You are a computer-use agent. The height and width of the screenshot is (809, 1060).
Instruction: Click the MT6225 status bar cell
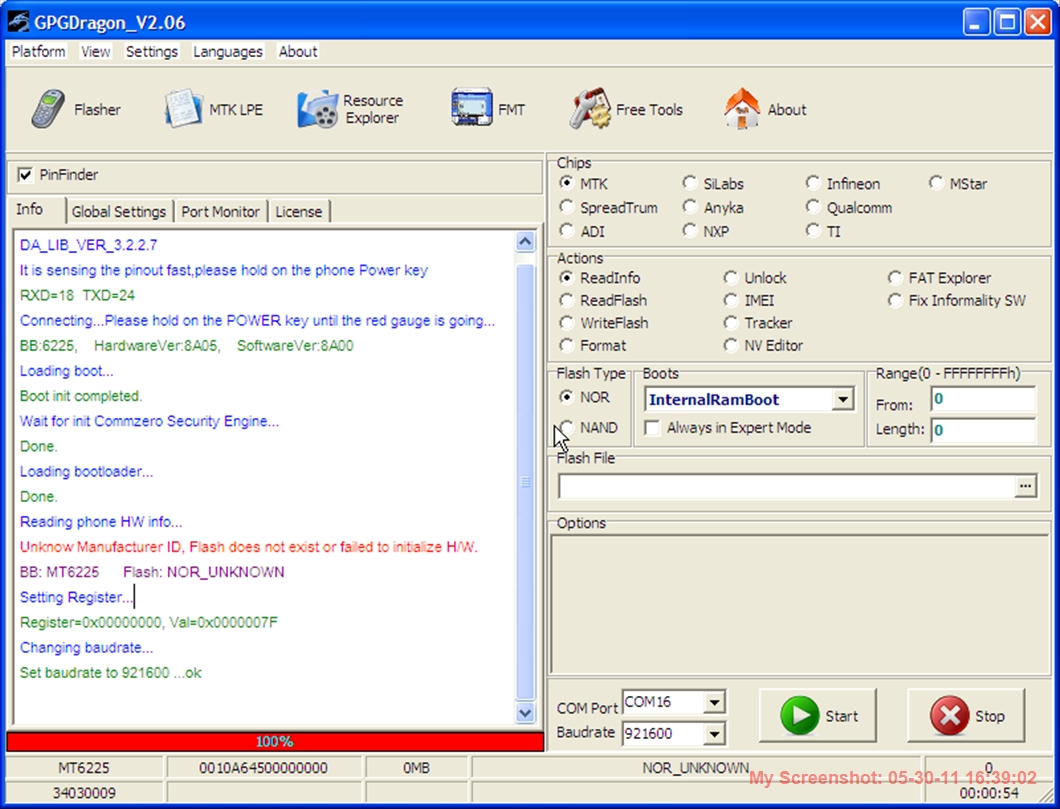tap(84, 768)
